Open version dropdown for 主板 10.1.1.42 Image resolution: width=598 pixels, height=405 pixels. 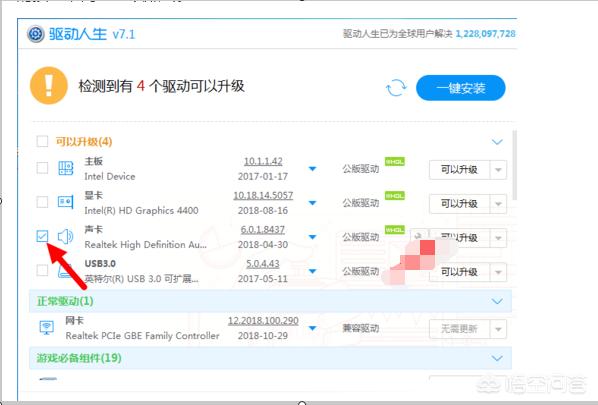312,169
